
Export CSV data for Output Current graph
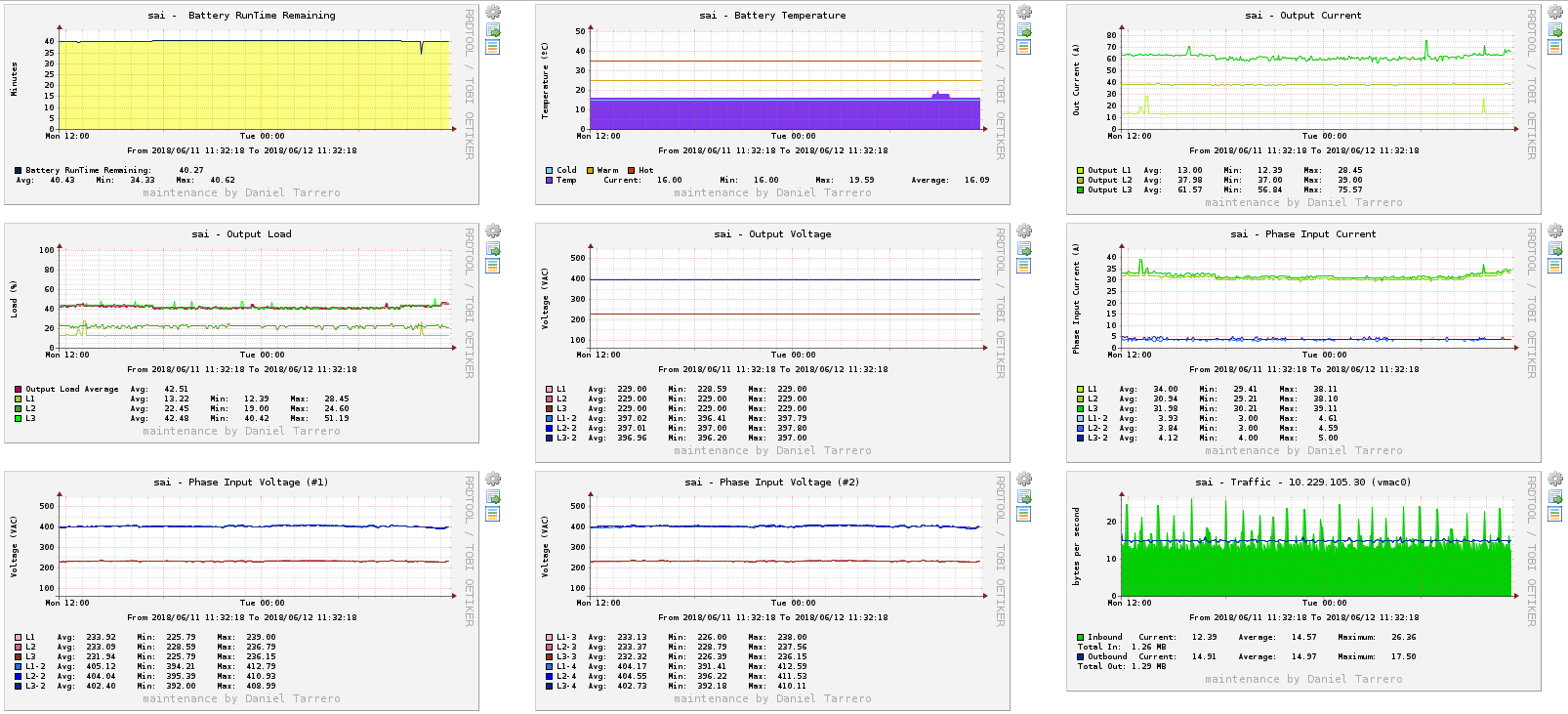[x=1555, y=30]
